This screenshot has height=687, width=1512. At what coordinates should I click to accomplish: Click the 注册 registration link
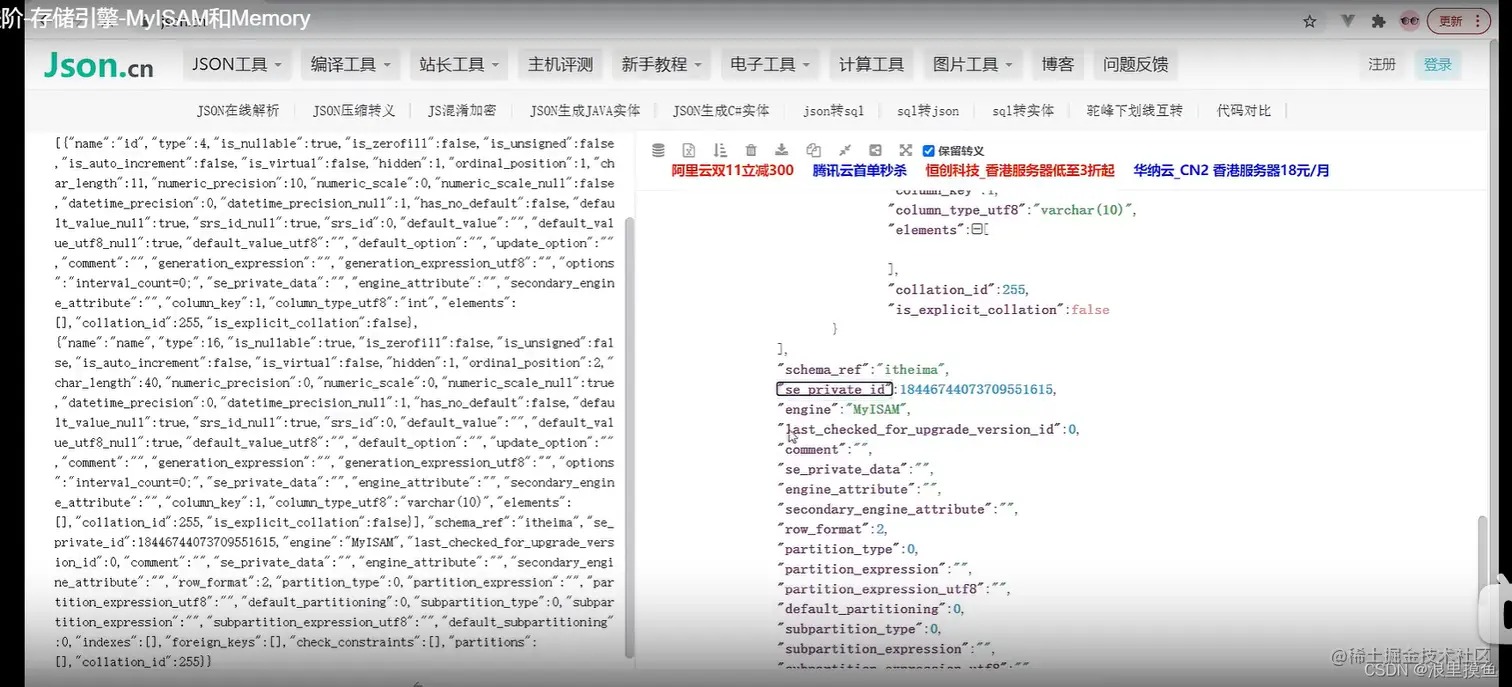(1381, 63)
